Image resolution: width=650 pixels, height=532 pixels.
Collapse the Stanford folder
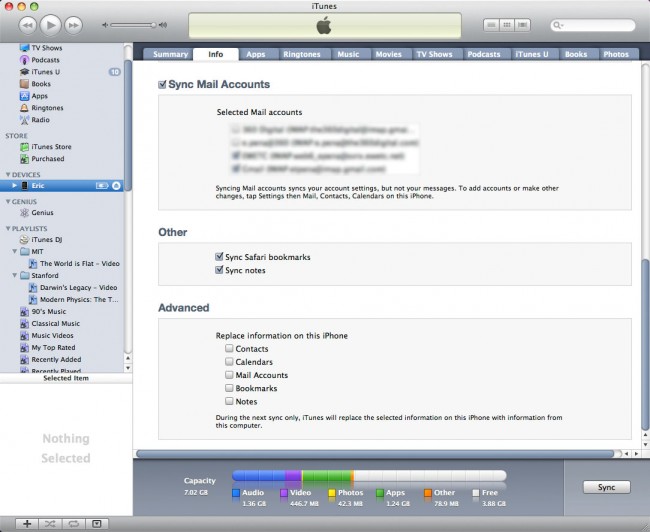pyautogui.click(x=15, y=275)
